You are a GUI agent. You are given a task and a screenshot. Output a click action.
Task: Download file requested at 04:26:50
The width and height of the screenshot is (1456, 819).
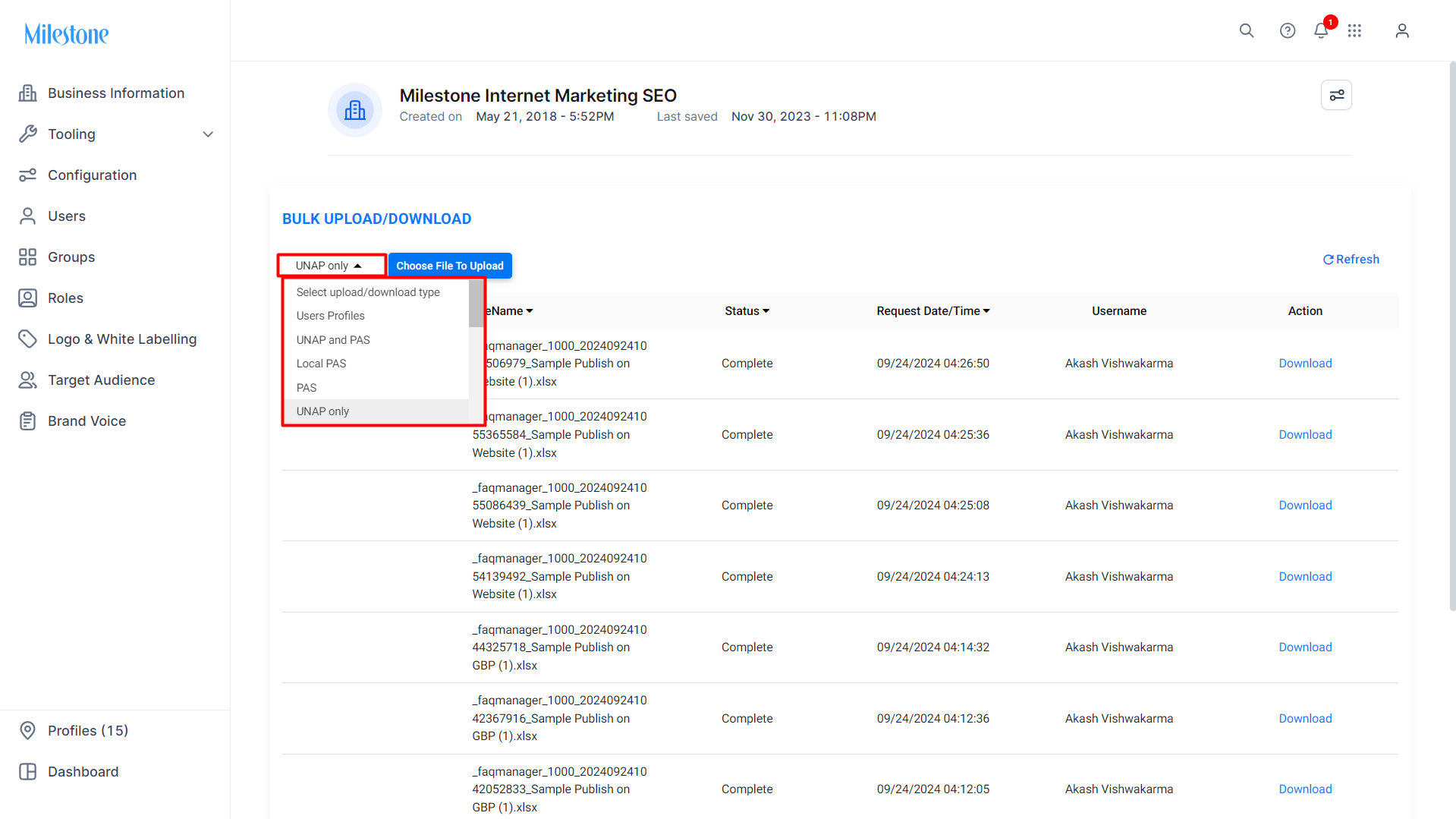click(1305, 364)
